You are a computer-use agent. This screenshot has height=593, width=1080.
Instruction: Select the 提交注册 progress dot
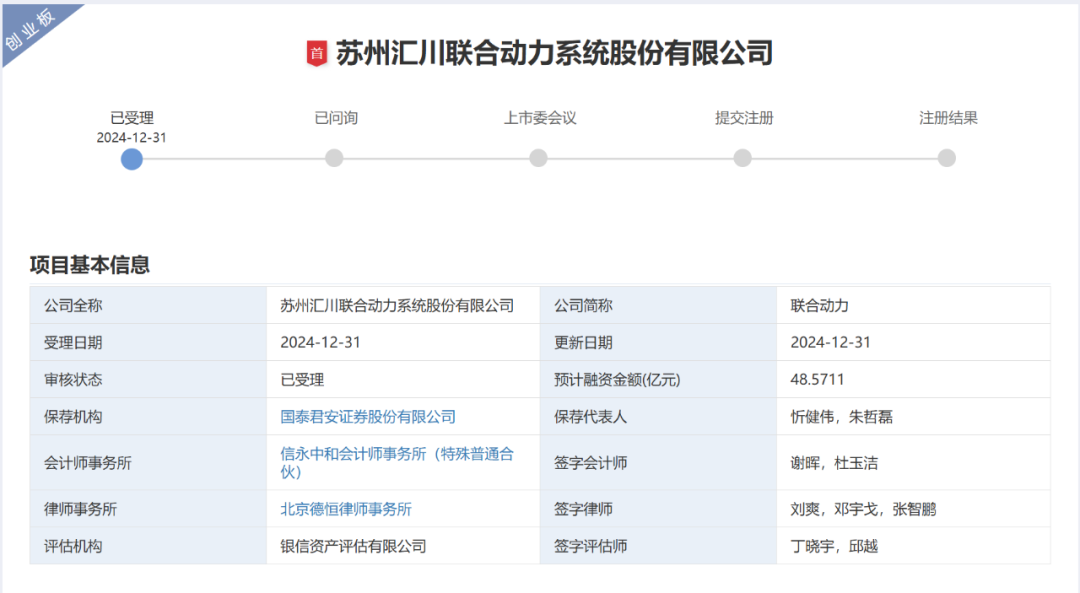click(x=742, y=158)
